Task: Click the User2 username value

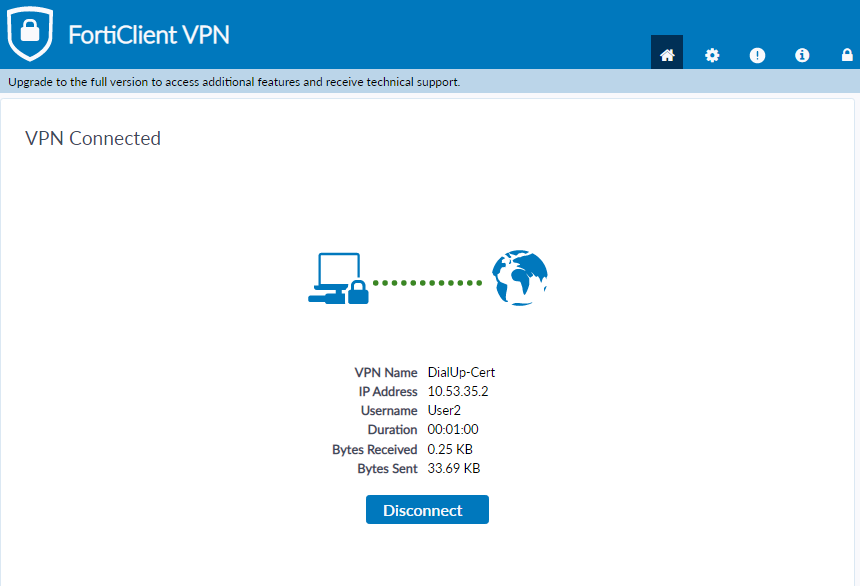Action: (444, 411)
